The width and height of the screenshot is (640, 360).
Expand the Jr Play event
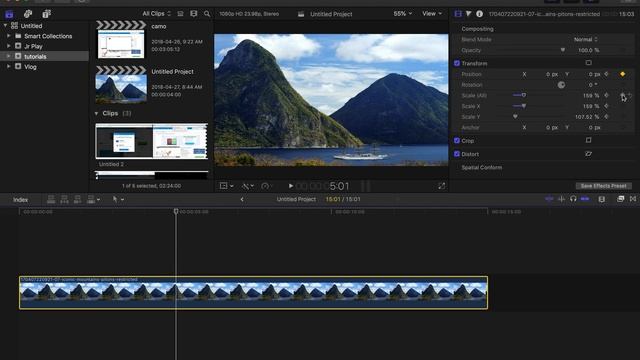coord(9,46)
